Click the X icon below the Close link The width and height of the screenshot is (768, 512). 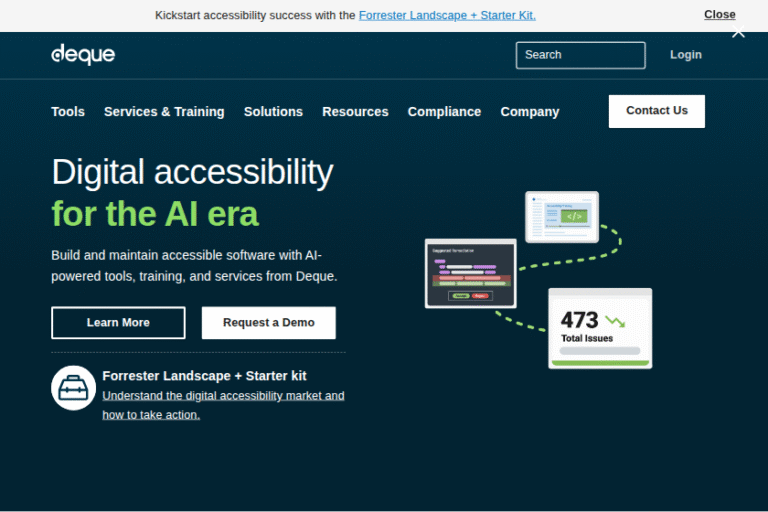(738, 32)
